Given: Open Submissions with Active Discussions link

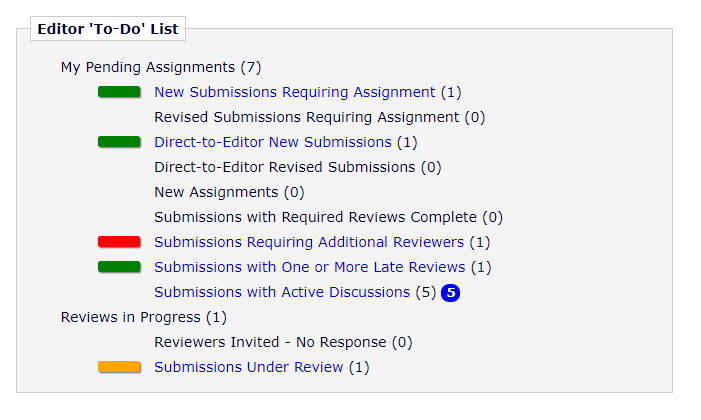Looking at the screenshot, I should point(281,292).
